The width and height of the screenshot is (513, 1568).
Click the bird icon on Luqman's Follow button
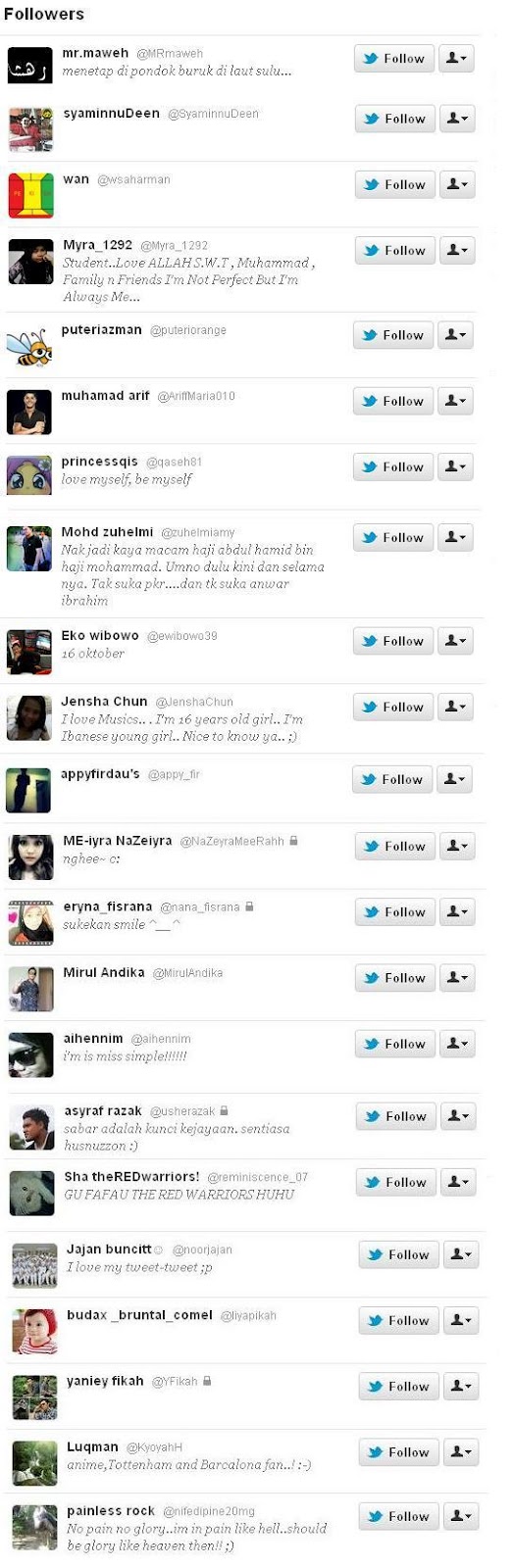point(375,1452)
